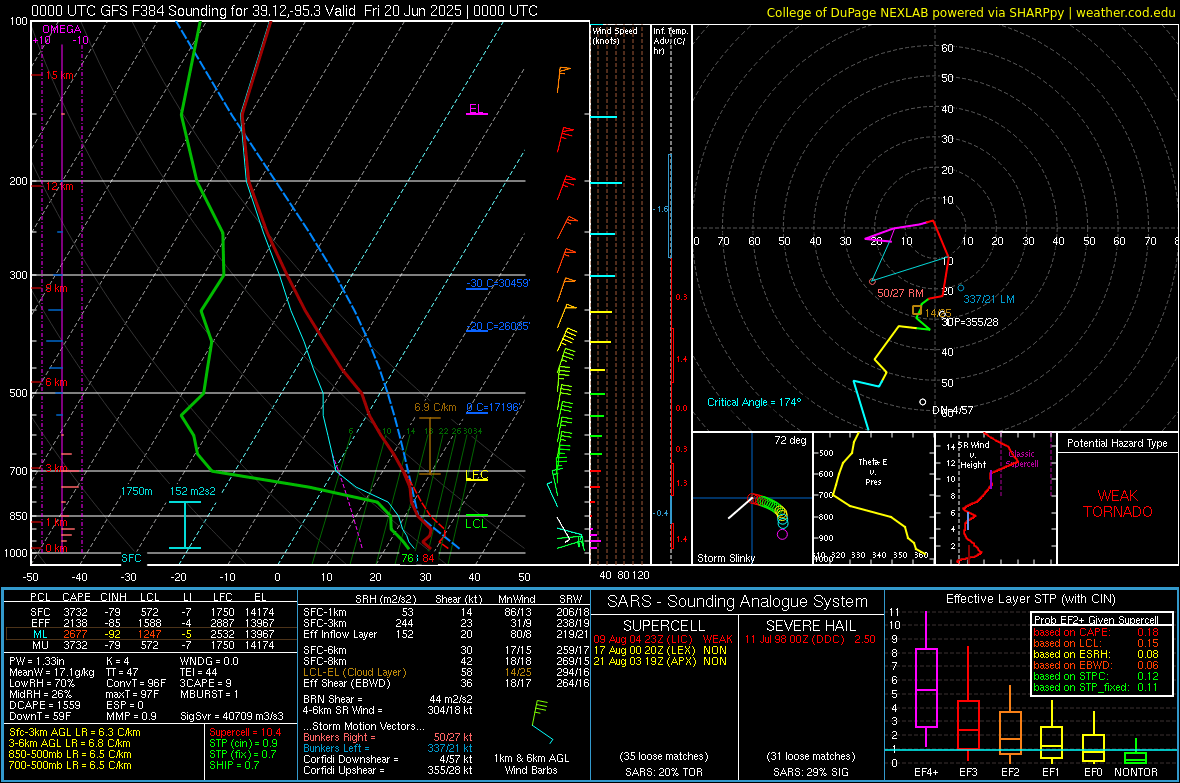Click the red Supercell = 10.4 composite value
The width and height of the screenshot is (1180, 783).
point(245,732)
